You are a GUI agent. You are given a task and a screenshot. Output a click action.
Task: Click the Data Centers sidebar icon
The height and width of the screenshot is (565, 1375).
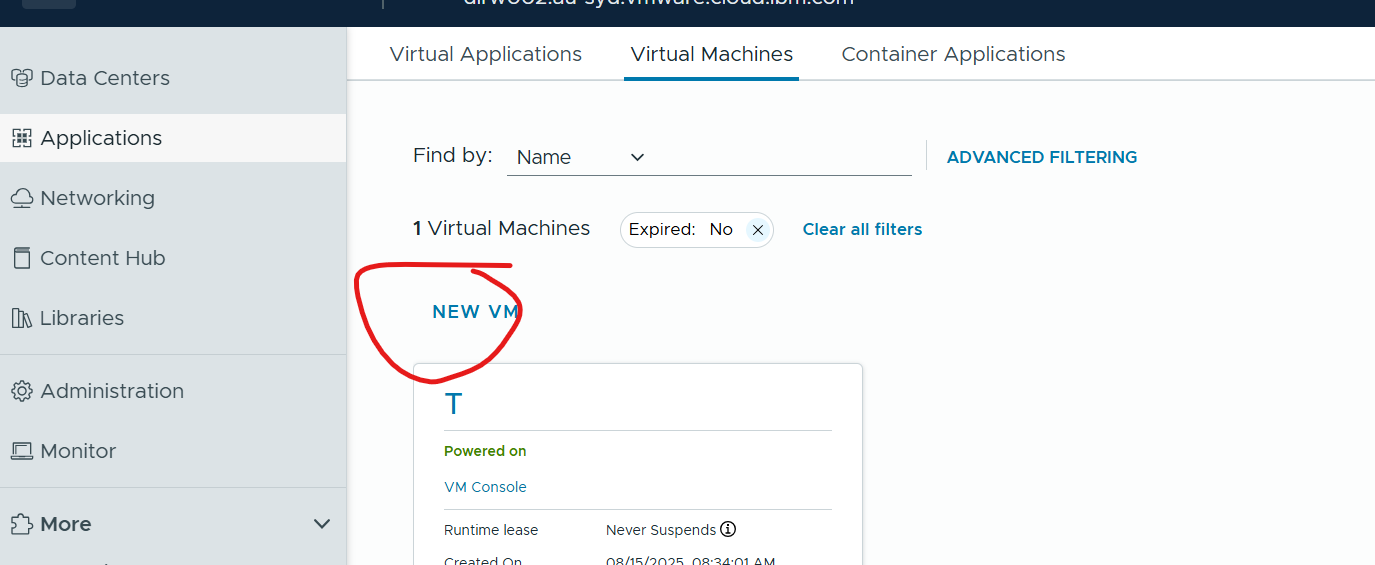[22, 78]
